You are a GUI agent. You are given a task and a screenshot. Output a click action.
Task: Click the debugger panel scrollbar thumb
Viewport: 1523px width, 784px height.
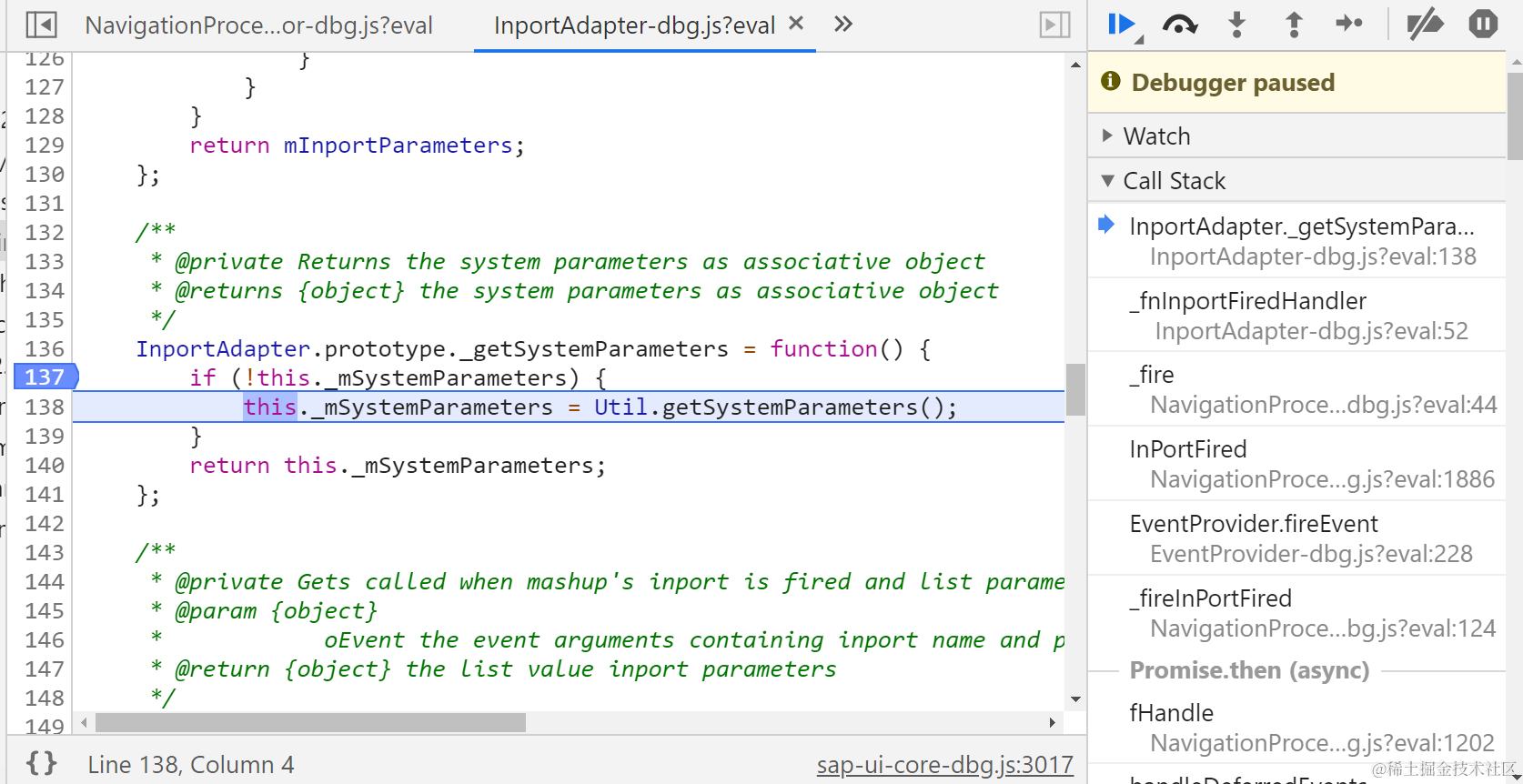click(x=1515, y=116)
